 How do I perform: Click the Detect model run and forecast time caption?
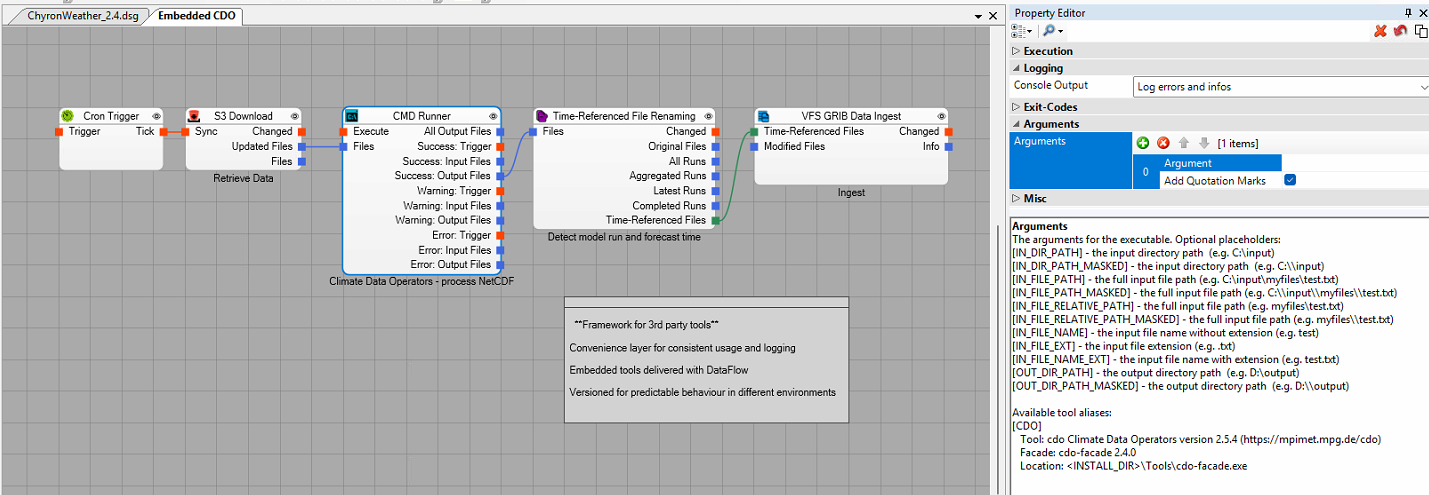[x=624, y=237]
